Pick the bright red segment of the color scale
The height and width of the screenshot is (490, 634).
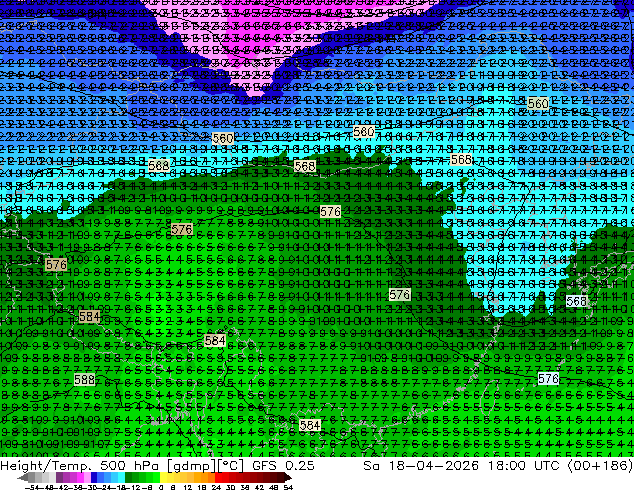pos(218,477)
